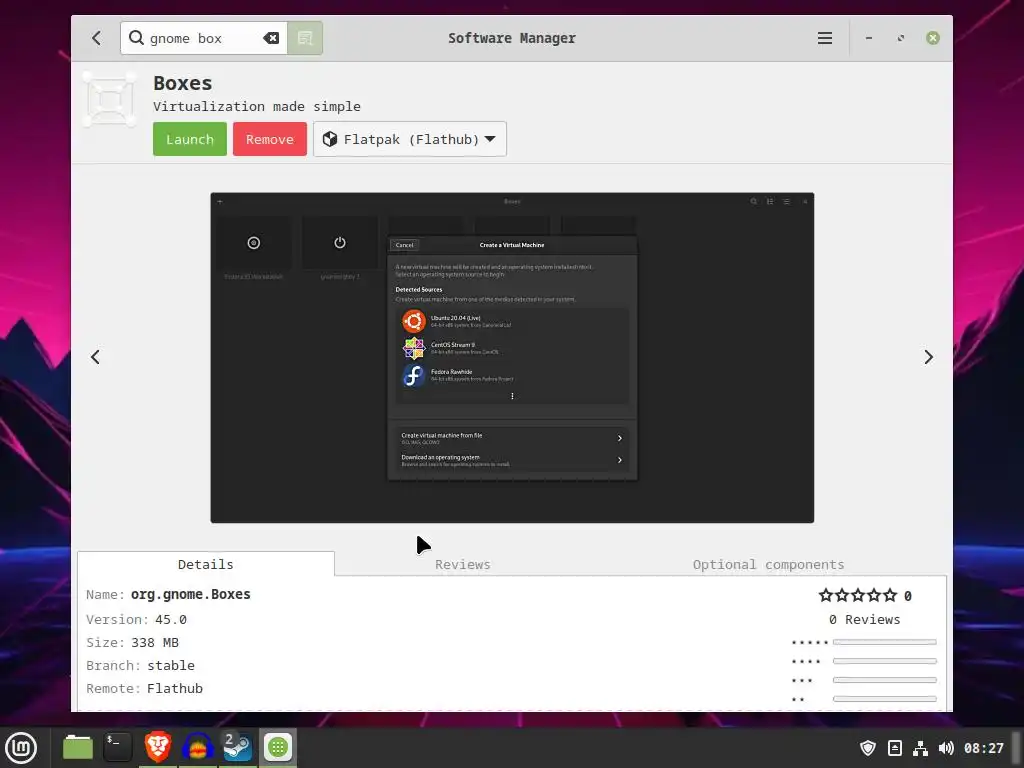Click the search magnifier icon
The image size is (1024, 768).
pos(136,38)
